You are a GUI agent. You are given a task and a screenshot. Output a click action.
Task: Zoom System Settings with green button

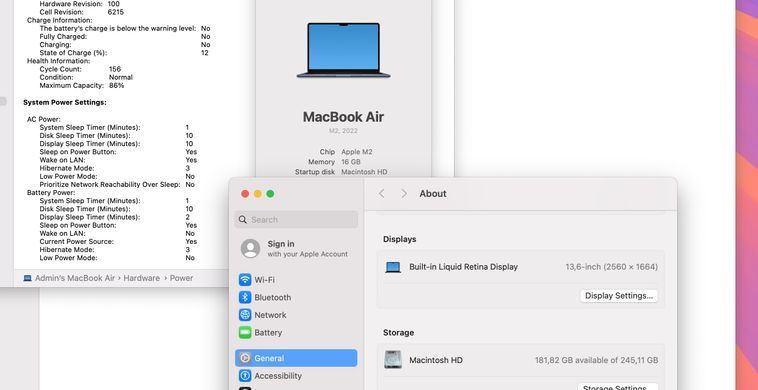coord(270,194)
